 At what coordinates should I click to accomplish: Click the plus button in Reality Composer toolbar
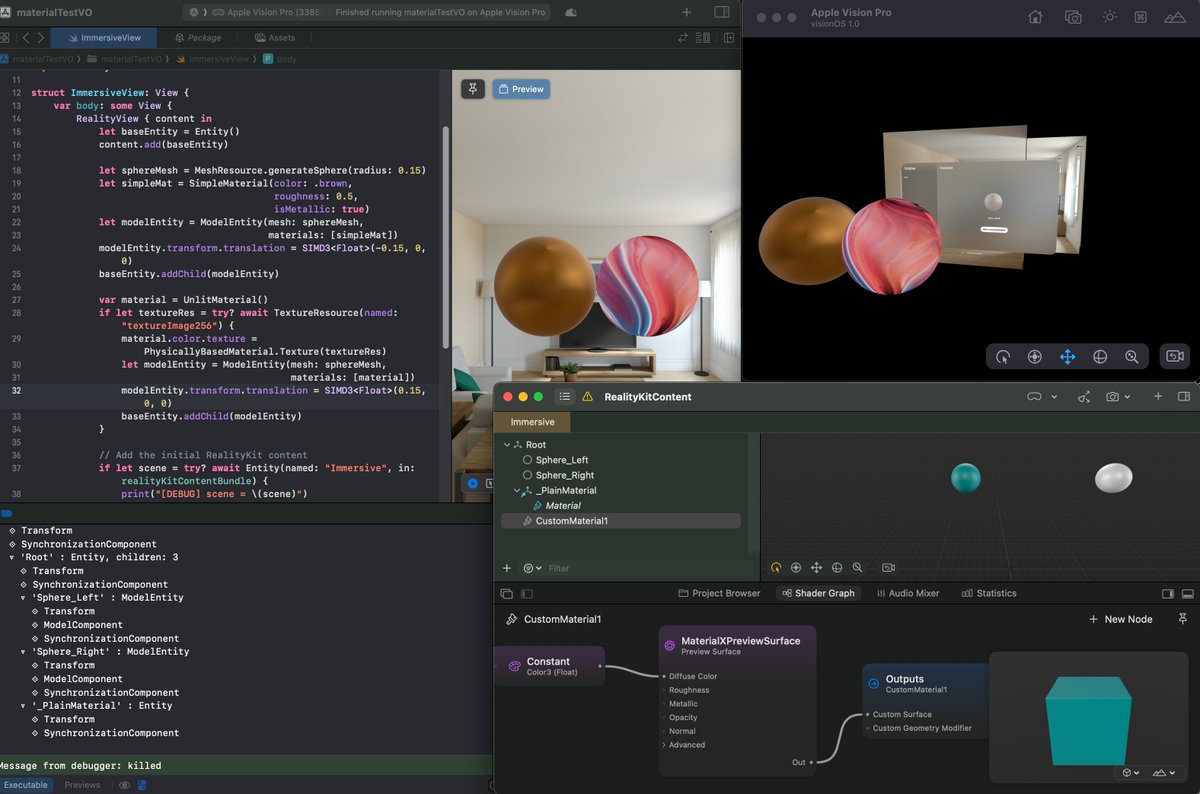pyautogui.click(x=1158, y=397)
